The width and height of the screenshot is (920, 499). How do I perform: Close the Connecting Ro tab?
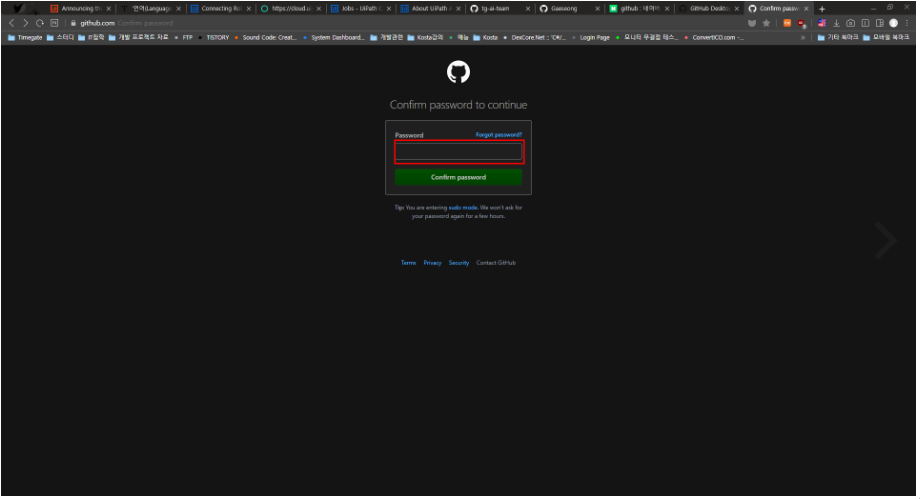[x=249, y=9]
